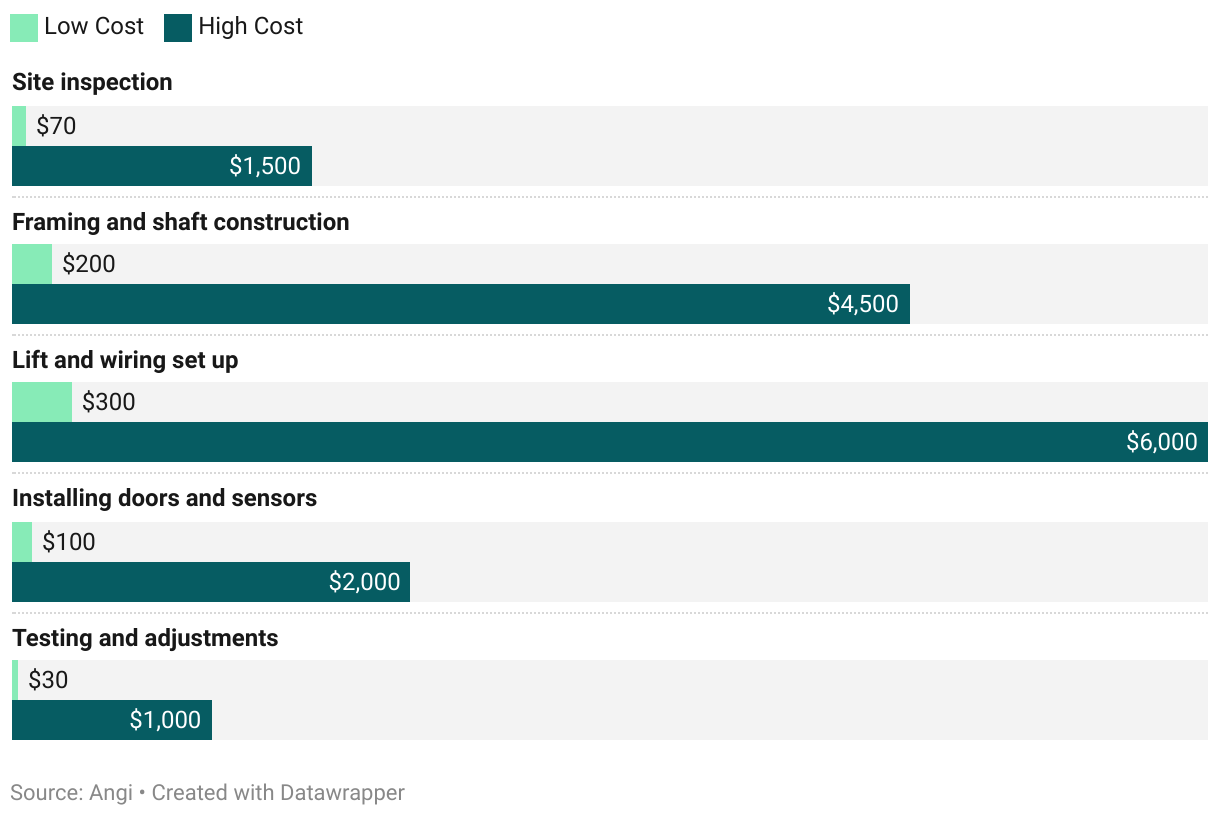Click the $30 low cost bar

pos(15,680)
